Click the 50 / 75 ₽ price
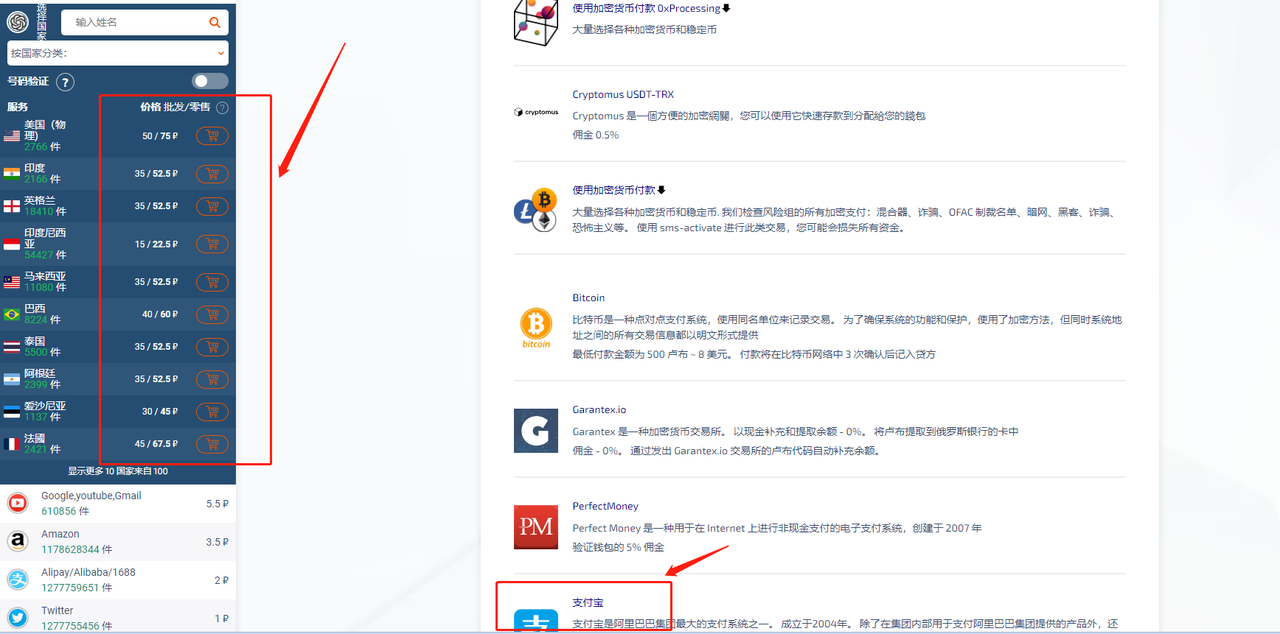The width and height of the screenshot is (1280, 634). click(x=160, y=136)
